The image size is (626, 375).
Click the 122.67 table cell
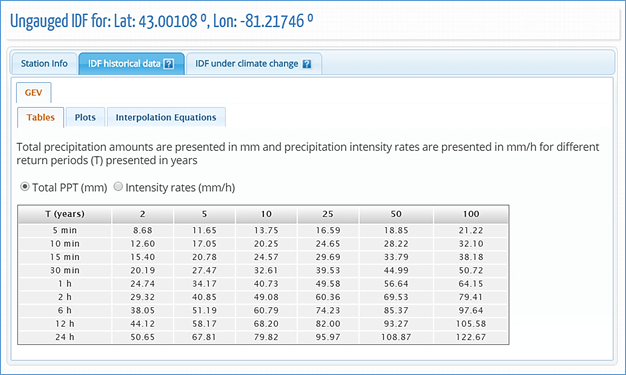coord(471,337)
